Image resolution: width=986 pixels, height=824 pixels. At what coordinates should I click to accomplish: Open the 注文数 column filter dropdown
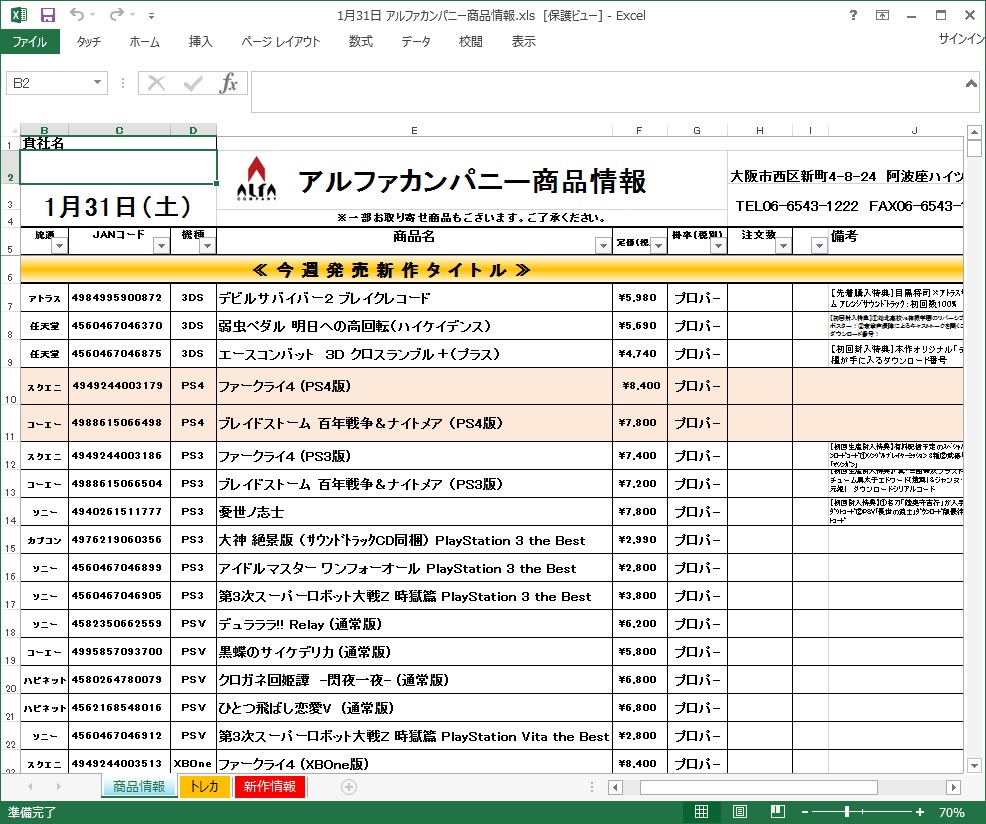click(x=783, y=245)
